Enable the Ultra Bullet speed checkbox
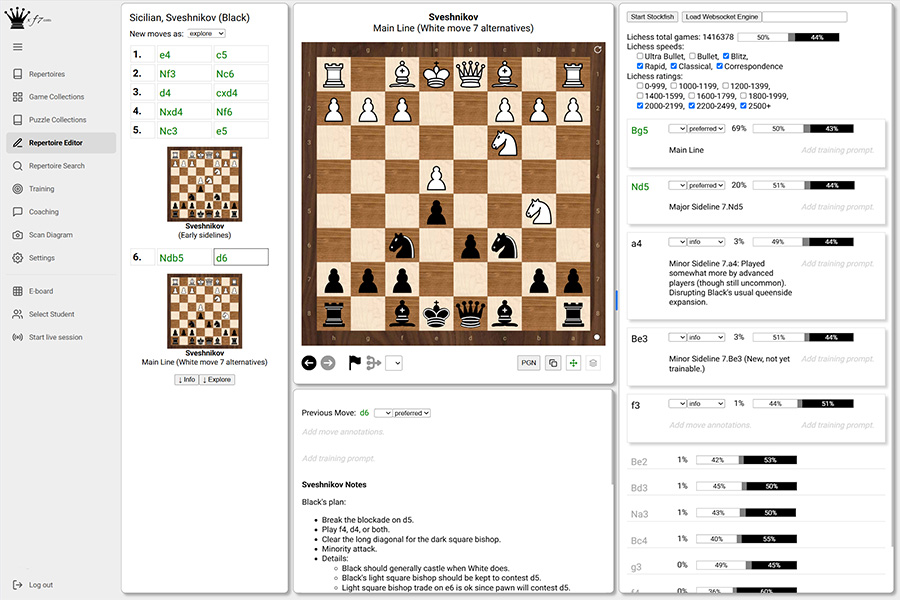900x600 pixels. [x=639, y=56]
